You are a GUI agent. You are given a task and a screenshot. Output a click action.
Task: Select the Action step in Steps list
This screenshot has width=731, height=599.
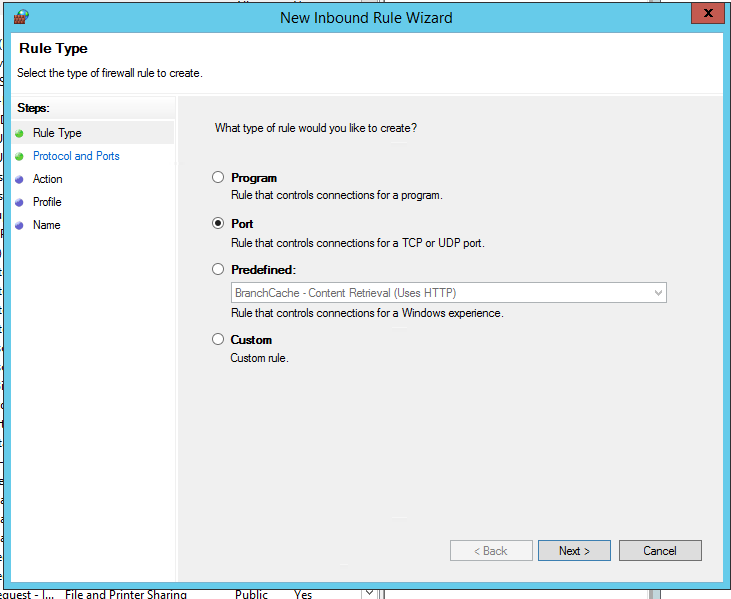[47, 179]
